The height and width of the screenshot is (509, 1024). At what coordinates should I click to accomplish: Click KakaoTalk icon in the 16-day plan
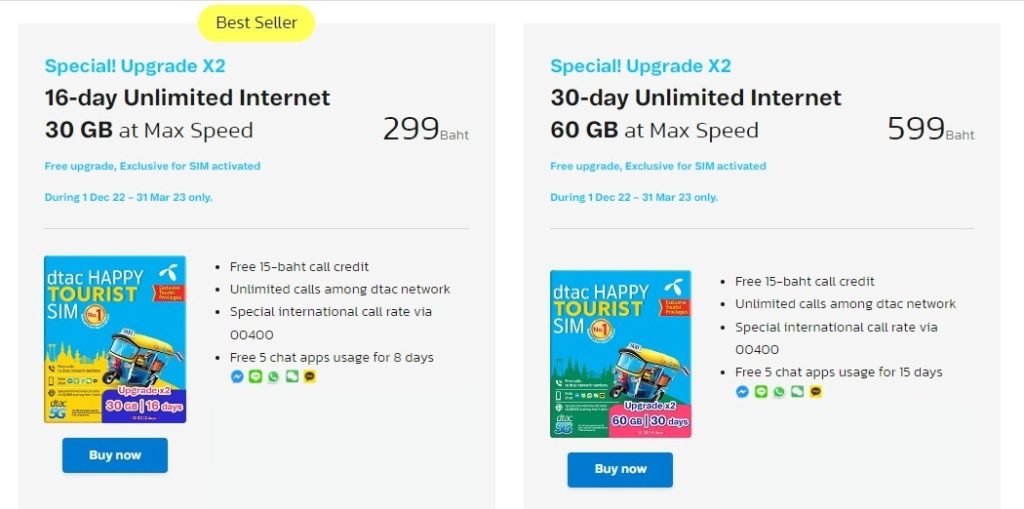click(310, 377)
